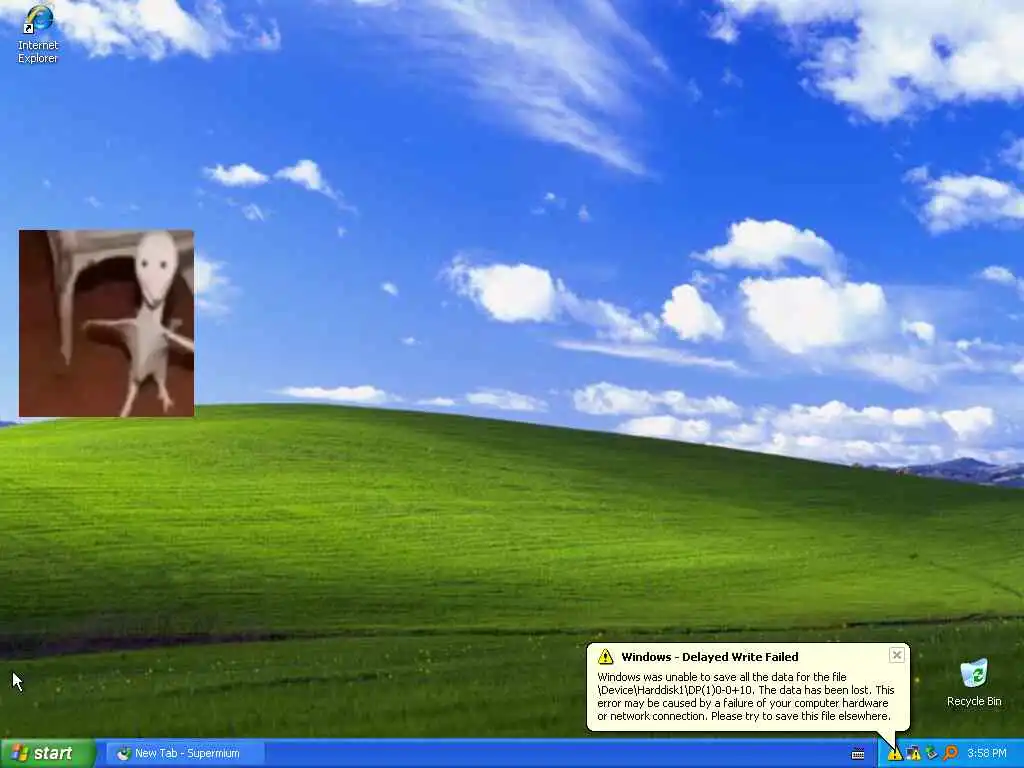Click the orange magnifier tray icon

click(x=950, y=754)
